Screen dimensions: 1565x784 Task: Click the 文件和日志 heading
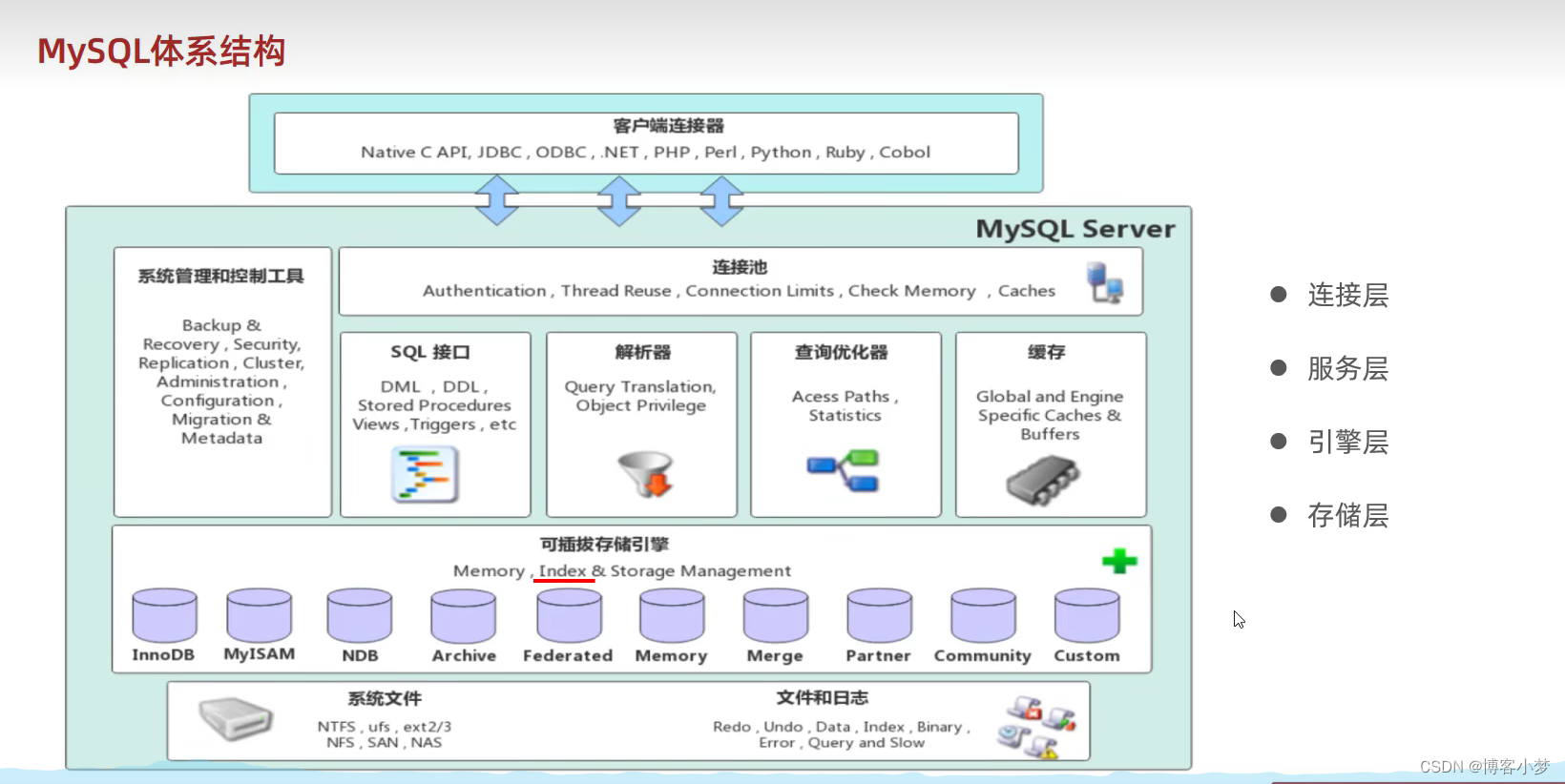click(822, 697)
